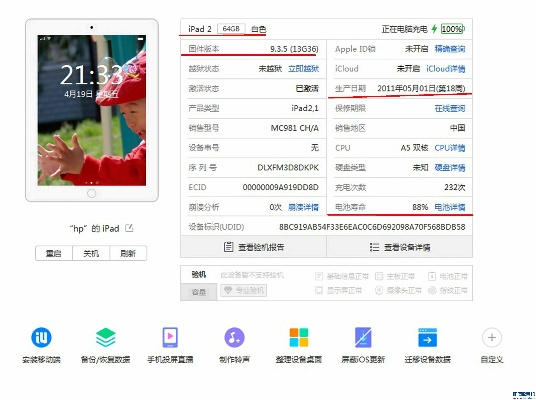
Task: Open 查看验机报告 inspection report
Action: [x=253, y=247]
